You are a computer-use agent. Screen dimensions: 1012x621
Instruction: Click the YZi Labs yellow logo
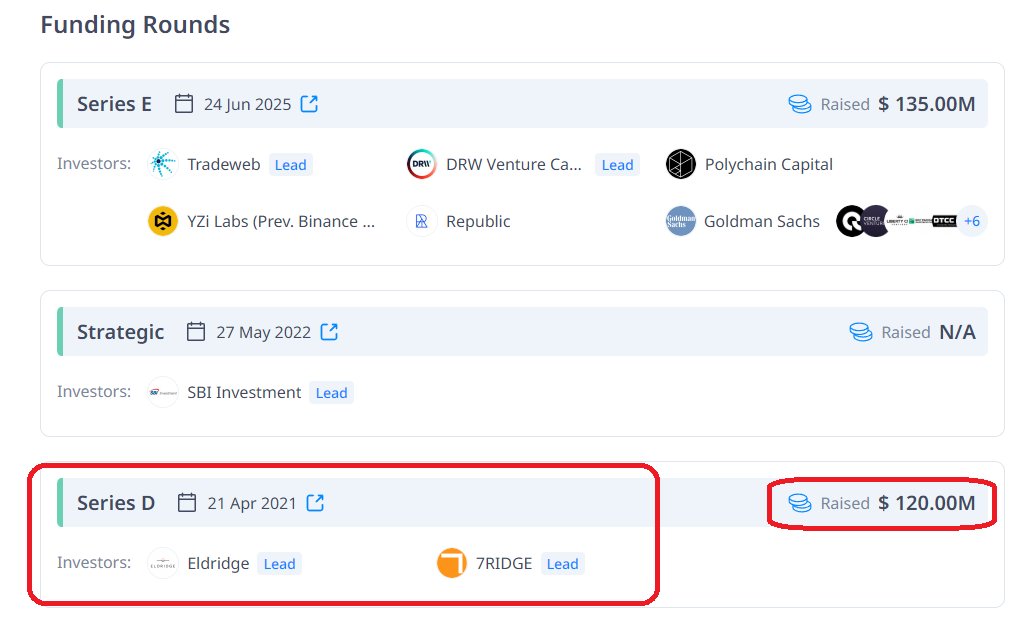(163, 221)
